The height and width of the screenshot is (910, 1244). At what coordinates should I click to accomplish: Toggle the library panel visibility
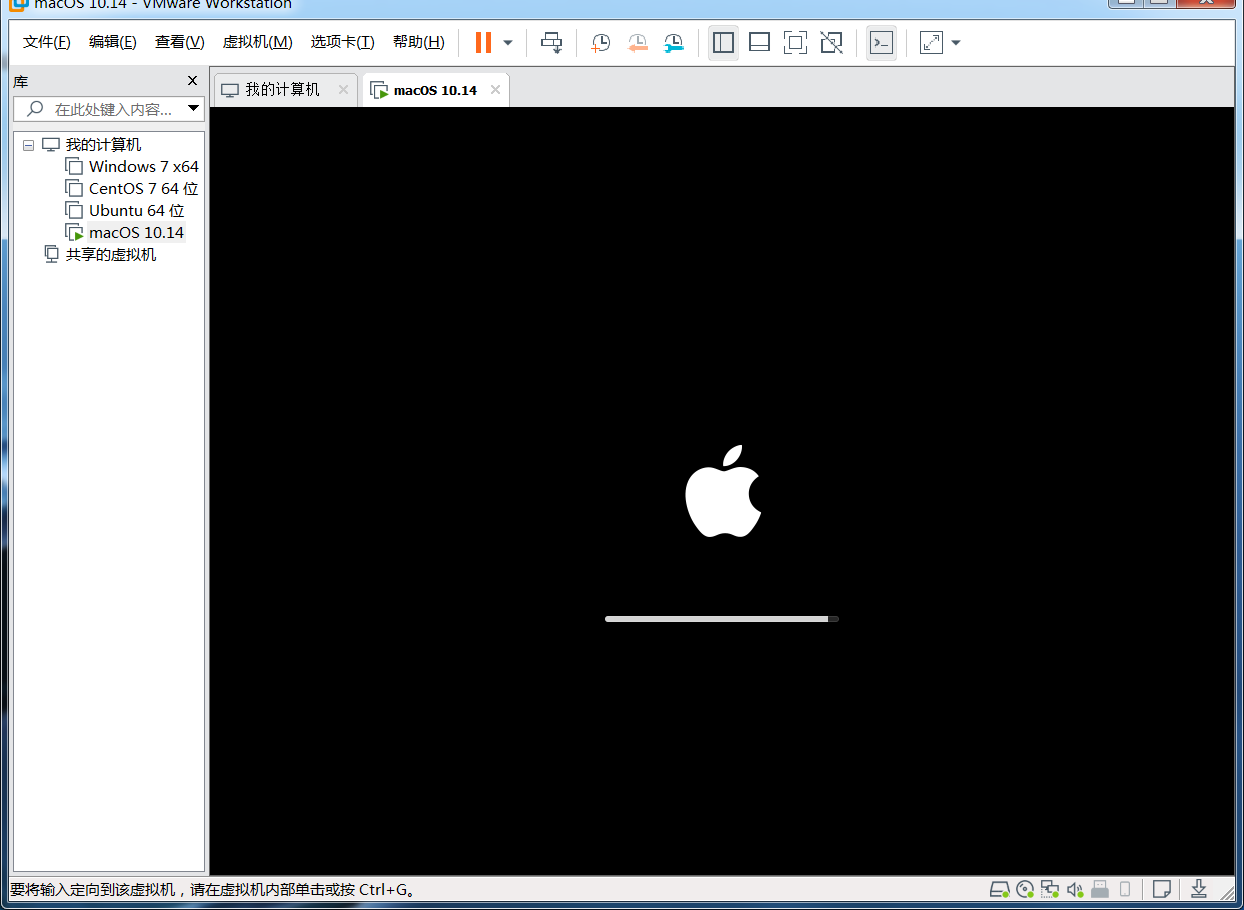[x=723, y=42]
